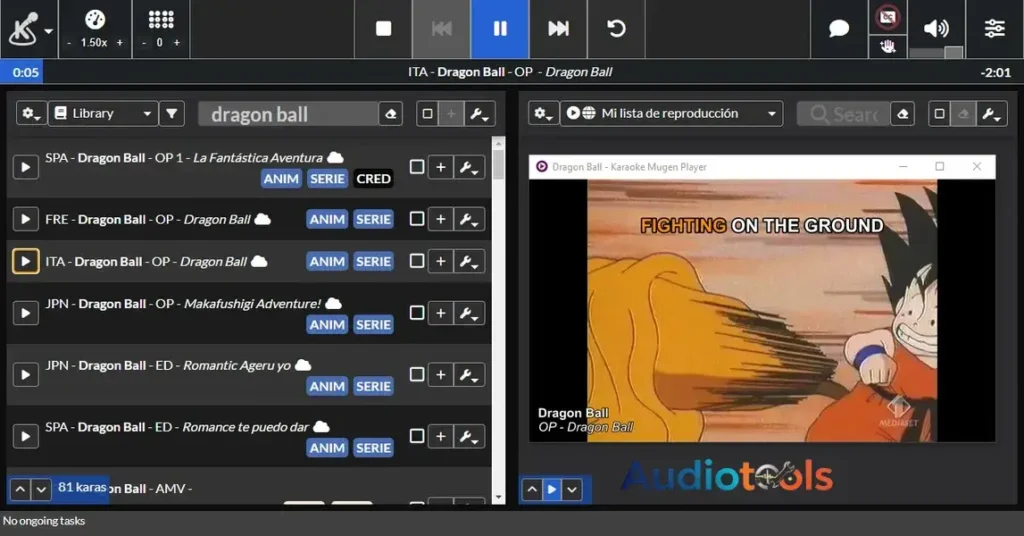
Task: Open the settings sliders icon
Action: click(995, 29)
